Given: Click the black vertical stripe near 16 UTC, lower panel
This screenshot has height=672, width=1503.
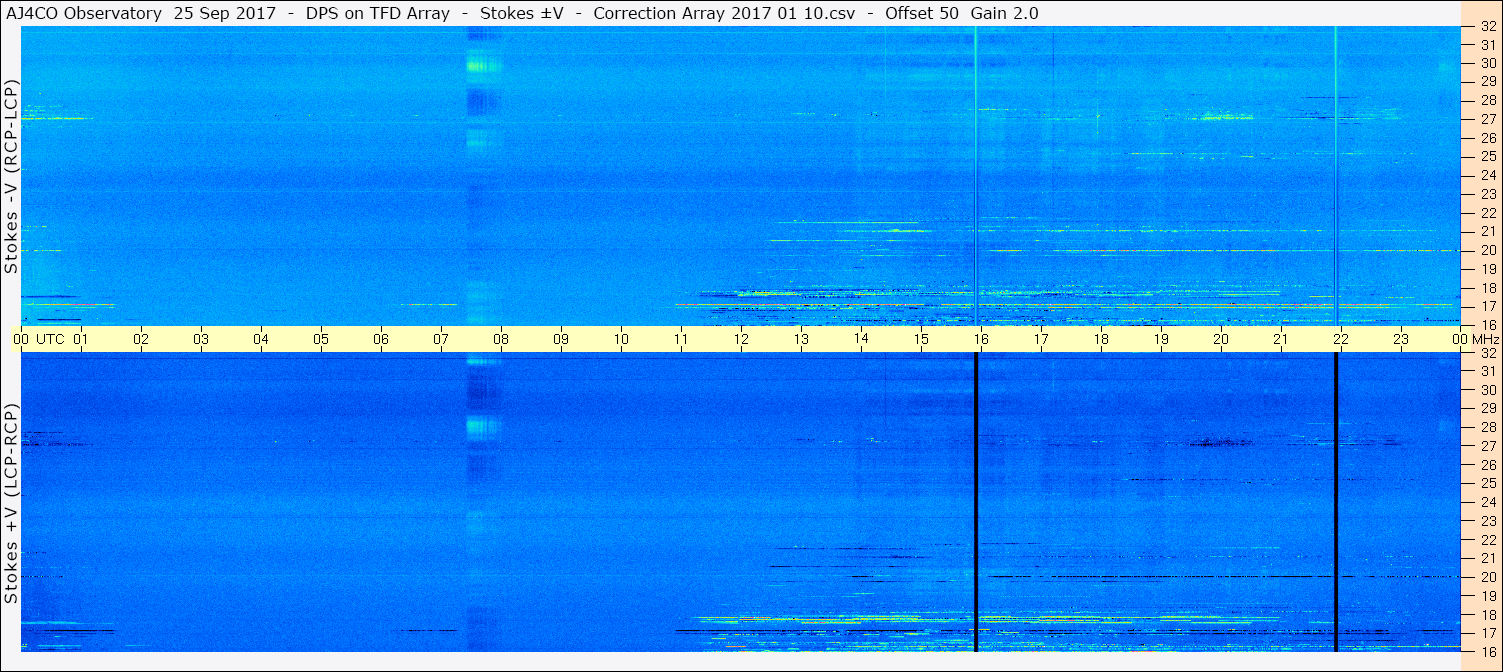Looking at the screenshot, I should coord(975,502).
